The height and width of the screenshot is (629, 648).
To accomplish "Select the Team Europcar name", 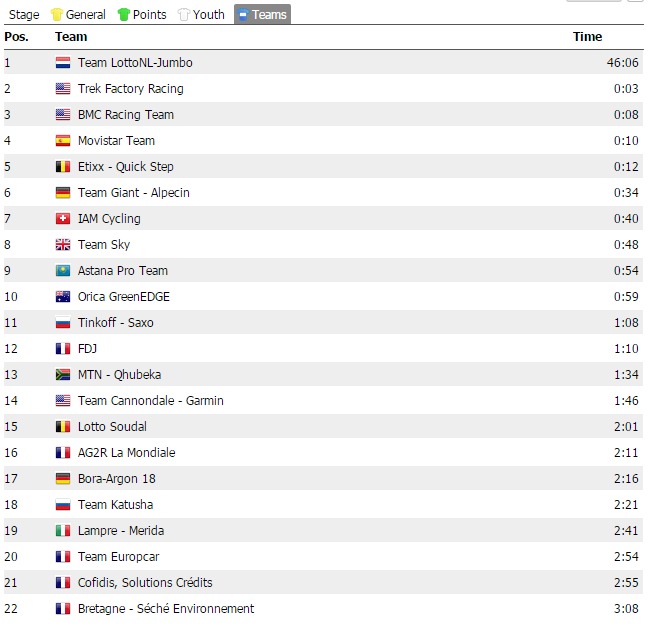I will tap(118, 557).
